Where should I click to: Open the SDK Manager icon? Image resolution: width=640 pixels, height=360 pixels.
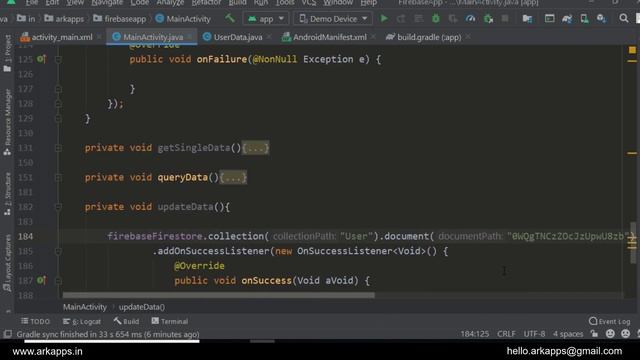click(602, 18)
